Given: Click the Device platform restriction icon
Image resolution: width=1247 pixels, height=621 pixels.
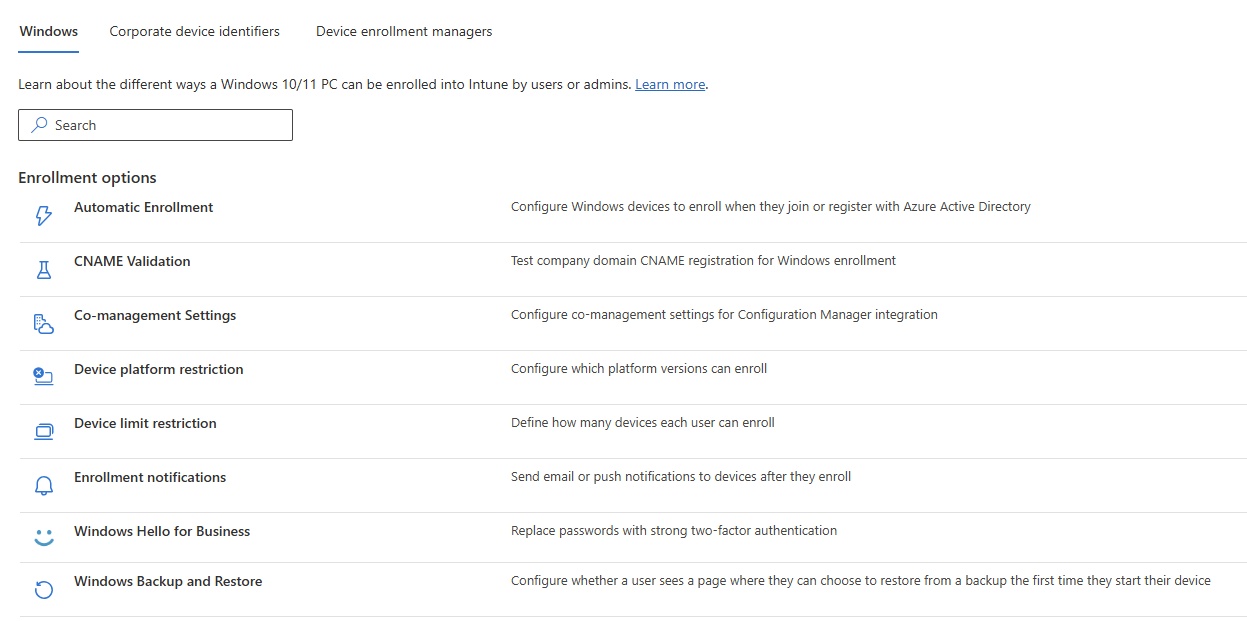Looking at the screenshot, I should click(x=43, y=377).
